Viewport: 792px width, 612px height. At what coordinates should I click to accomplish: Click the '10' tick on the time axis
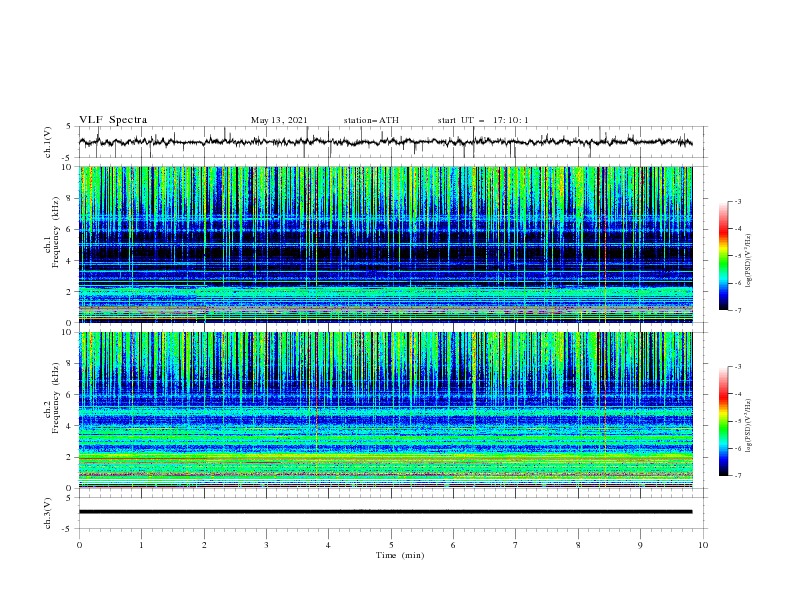703,545
